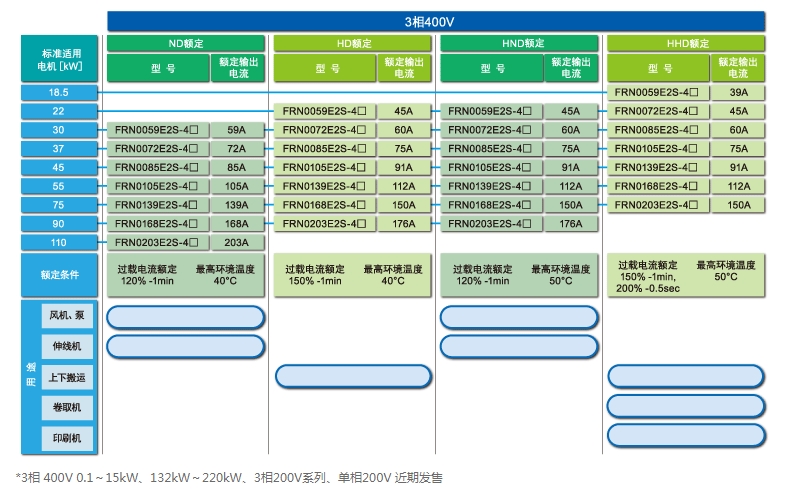Click the 额定条件 row label

coord(60,274)
